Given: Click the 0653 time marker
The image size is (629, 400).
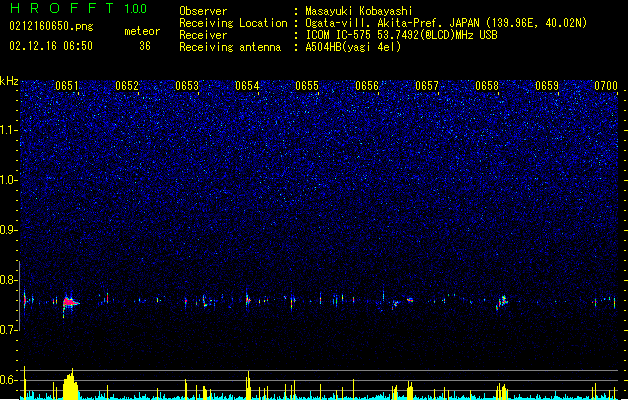Looking at the screenshot, I should pyautogui.click(x=187, y=86).
